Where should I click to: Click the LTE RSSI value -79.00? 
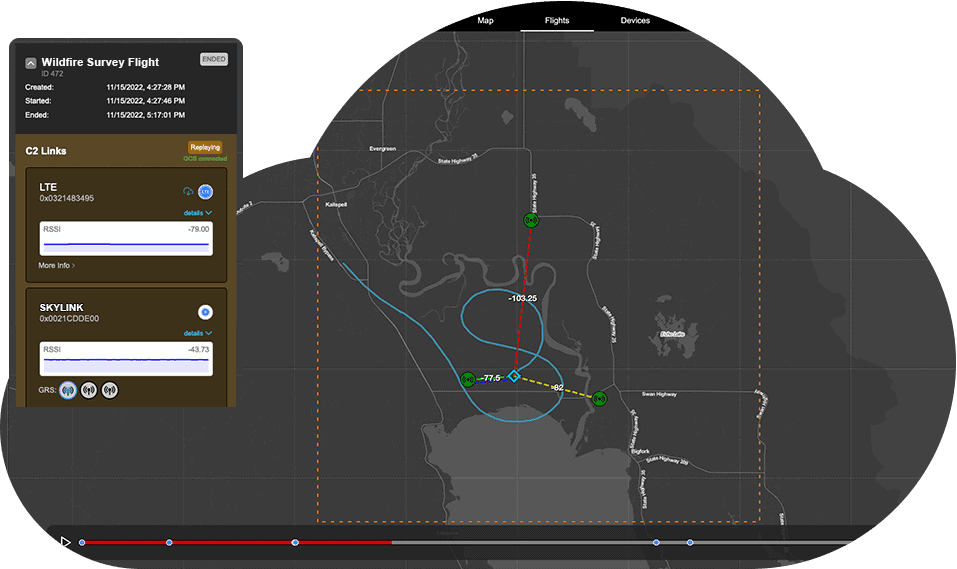click(198, 230)
